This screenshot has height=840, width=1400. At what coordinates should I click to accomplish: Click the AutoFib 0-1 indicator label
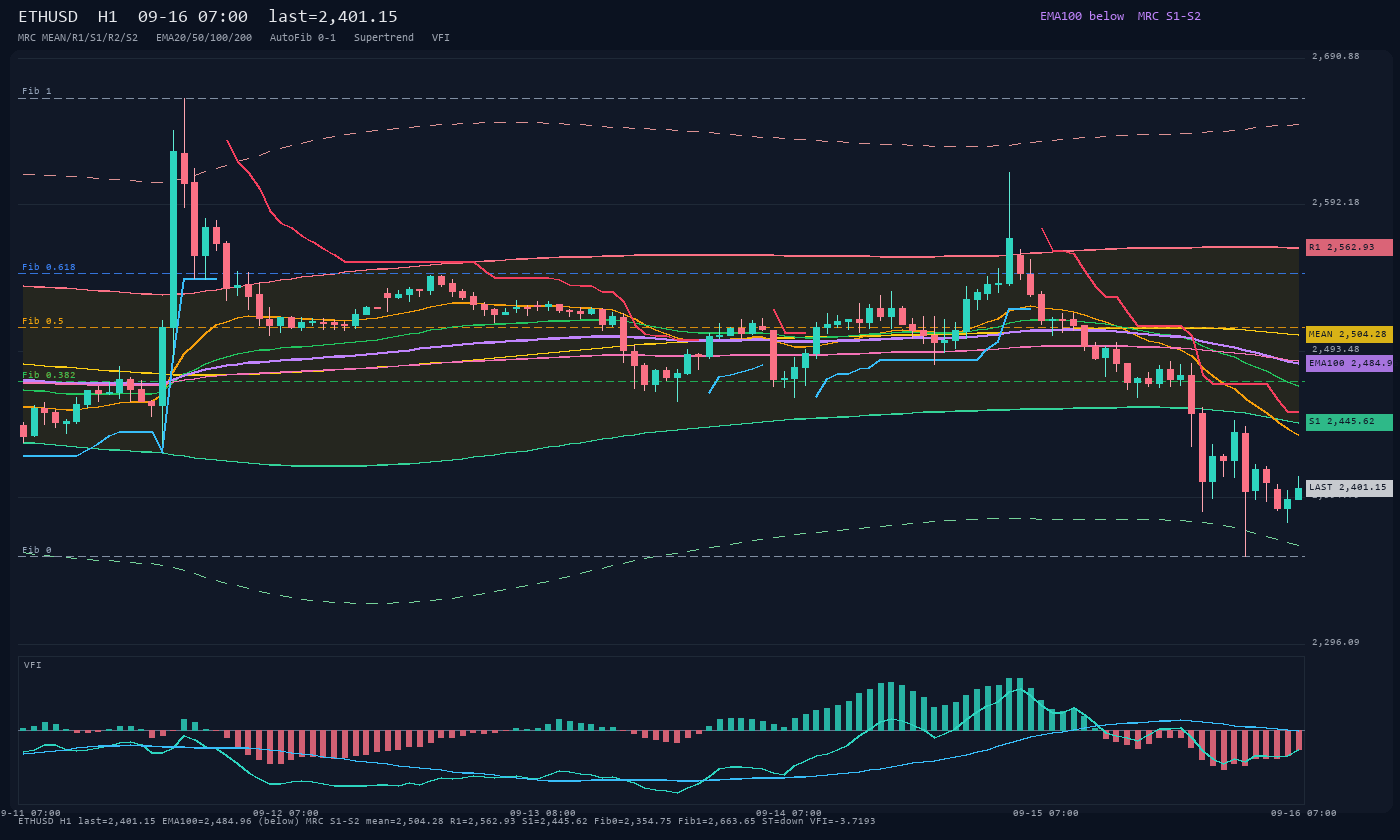303,37
